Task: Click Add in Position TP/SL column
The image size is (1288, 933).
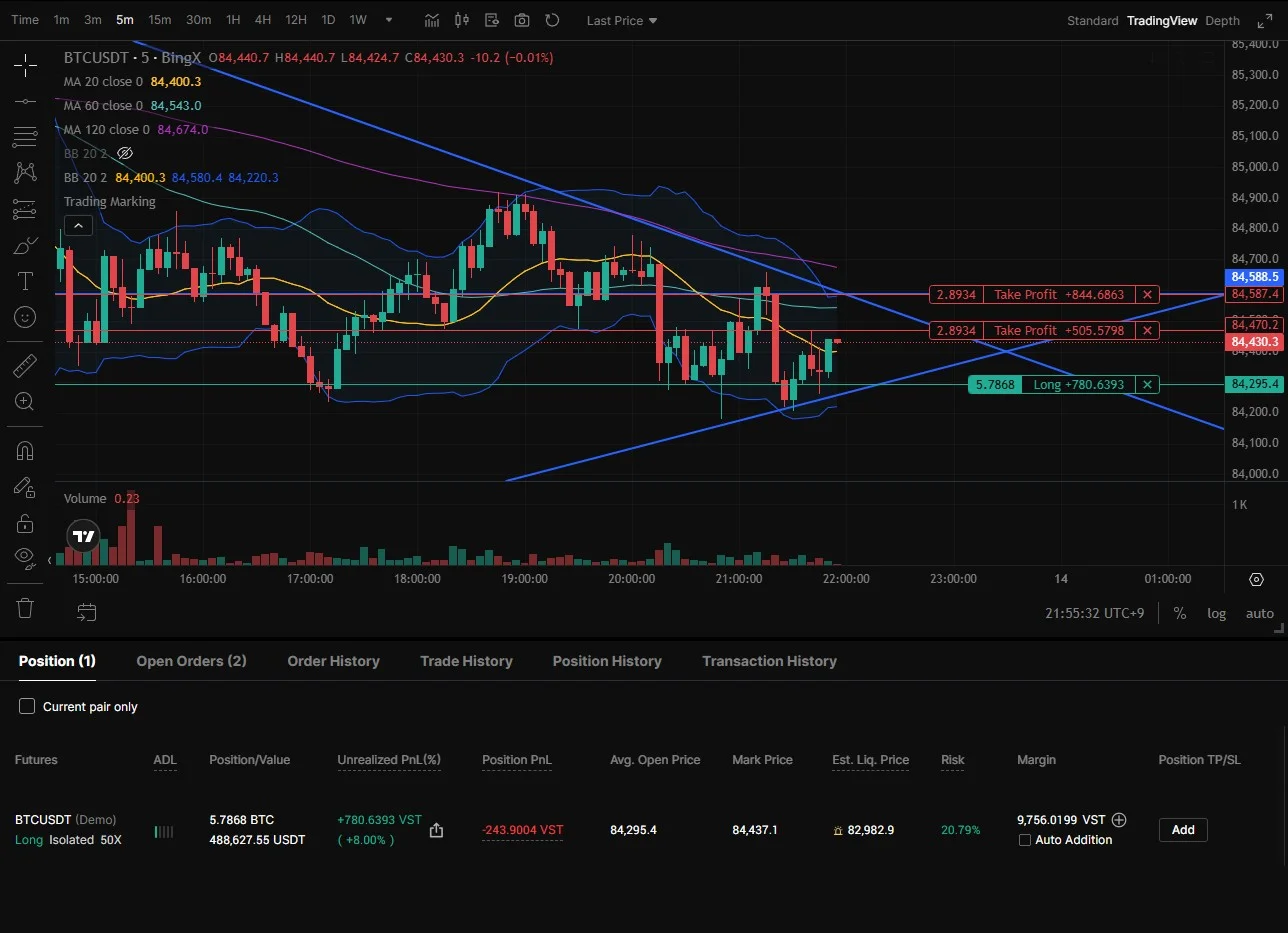Action: pyautogui.click(x=1183, y=830)
